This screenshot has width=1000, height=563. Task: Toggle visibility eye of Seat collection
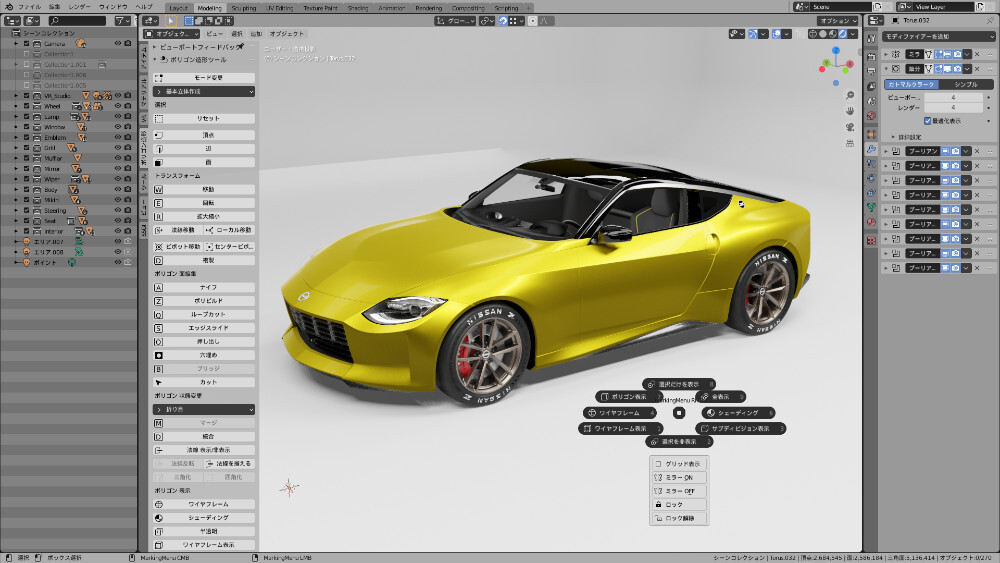[118, 221]
